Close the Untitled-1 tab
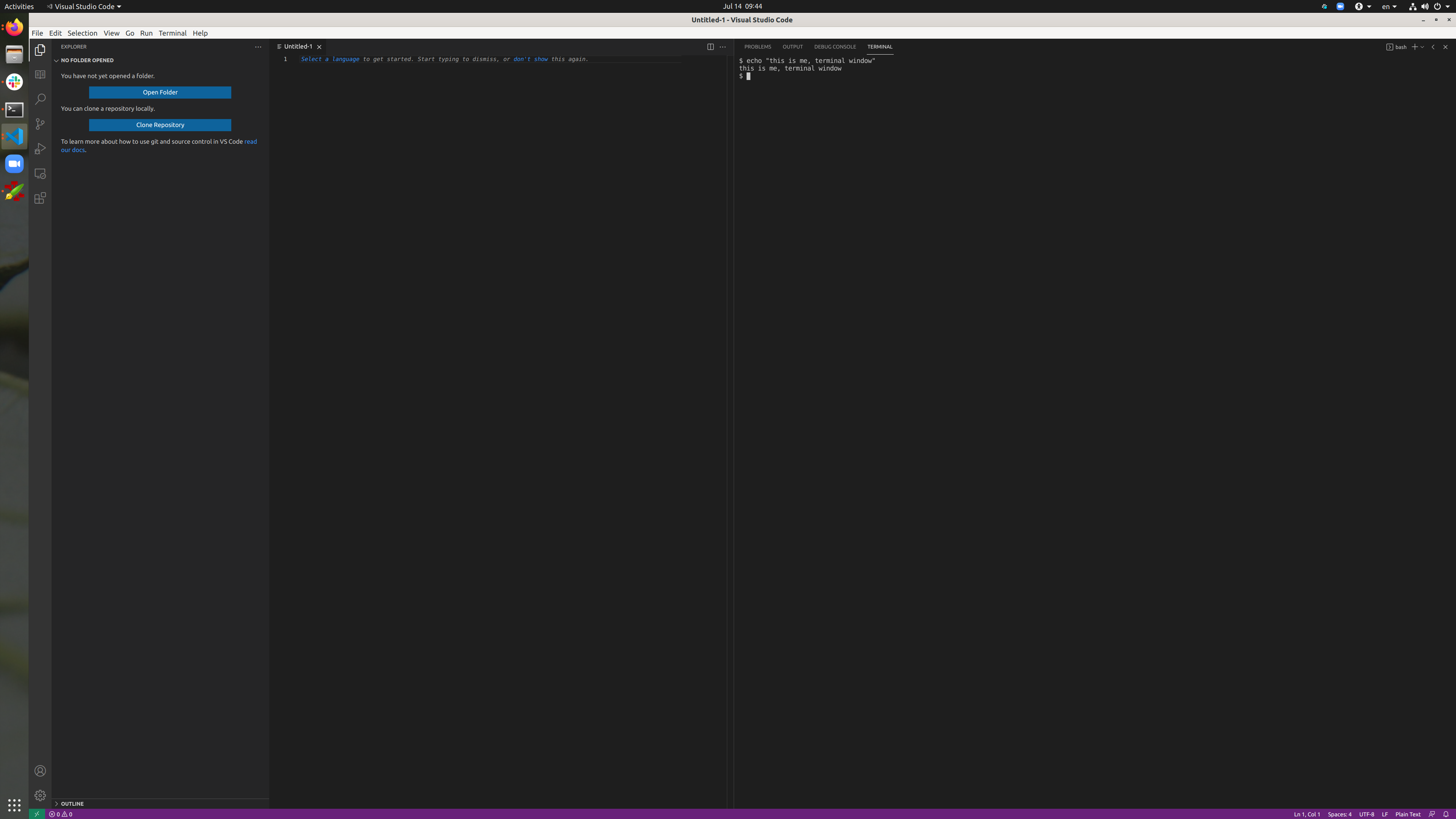The image size is (1456, 819). [319, 47]
